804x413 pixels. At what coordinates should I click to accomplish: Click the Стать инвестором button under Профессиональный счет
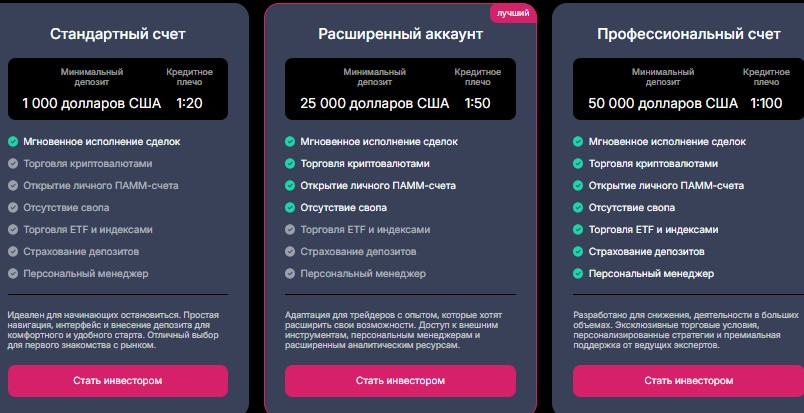click(688, 381)
